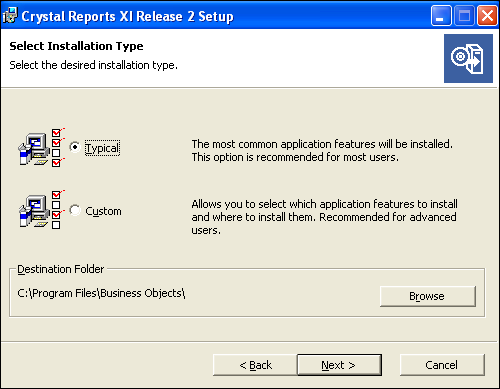
Task: Click the Typical option label text
Action: point(102,148)
